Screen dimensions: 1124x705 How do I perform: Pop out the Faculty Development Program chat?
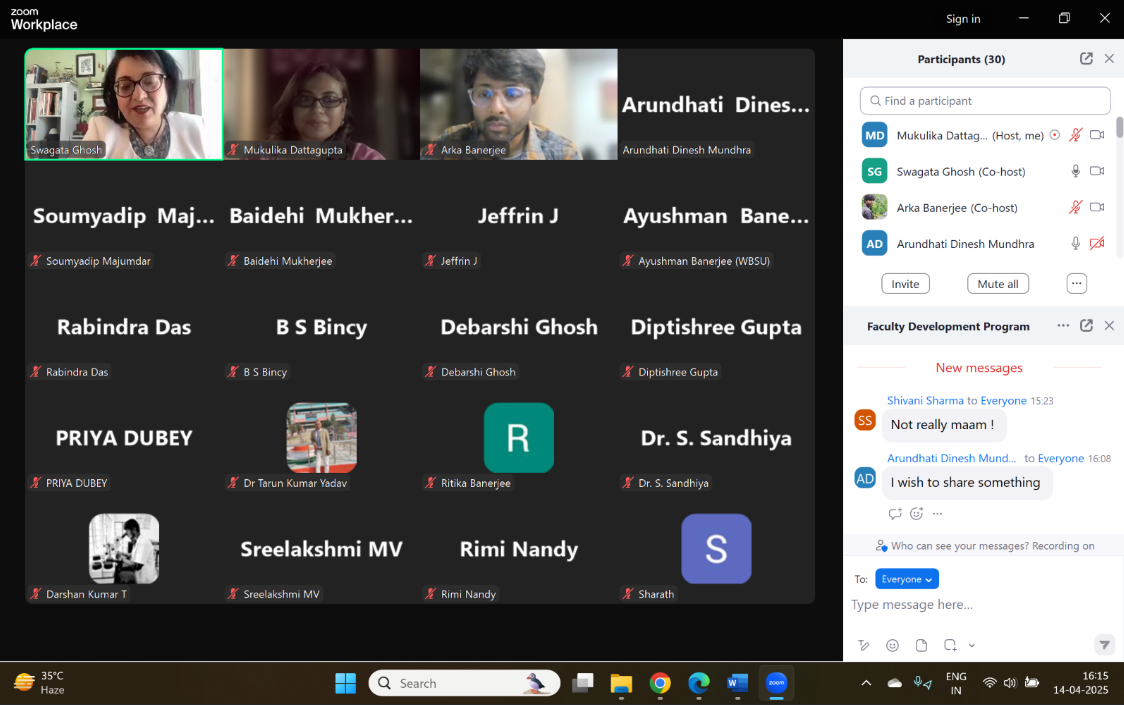1086,326
